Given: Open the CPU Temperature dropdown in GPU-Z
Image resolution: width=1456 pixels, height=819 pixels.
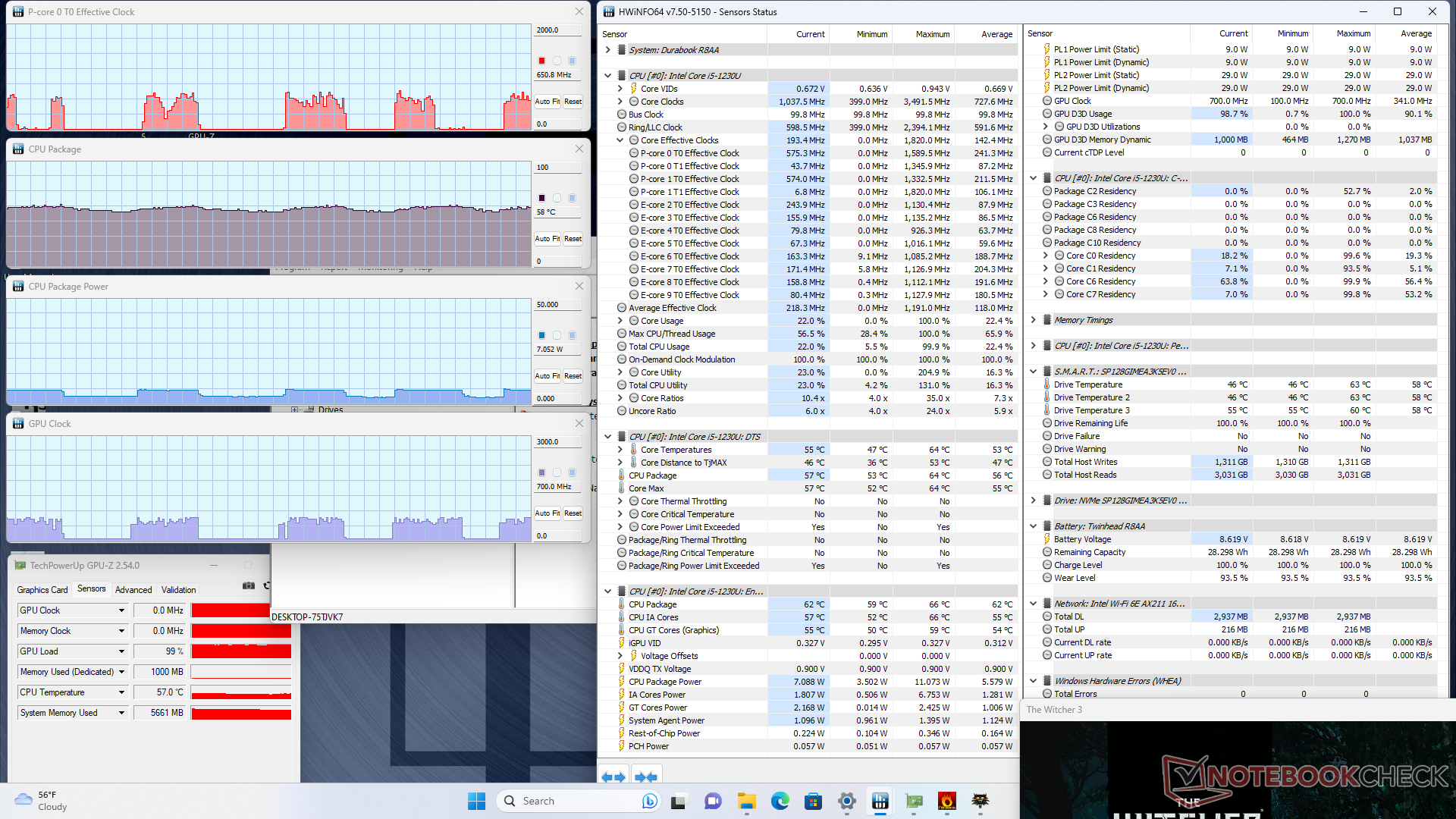Looking at the screenshot, I should (x=121, y=692).
